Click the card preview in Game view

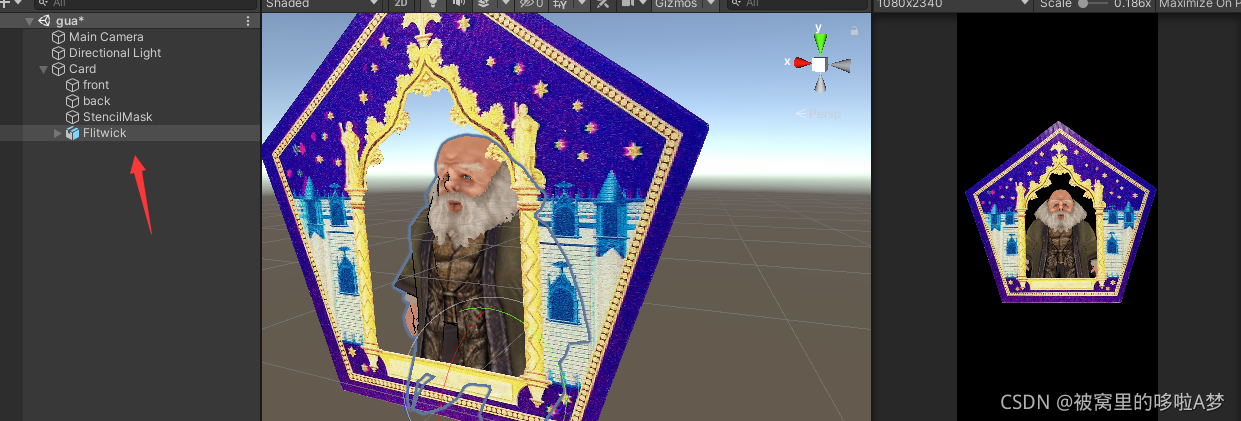tap(1061, 212)
